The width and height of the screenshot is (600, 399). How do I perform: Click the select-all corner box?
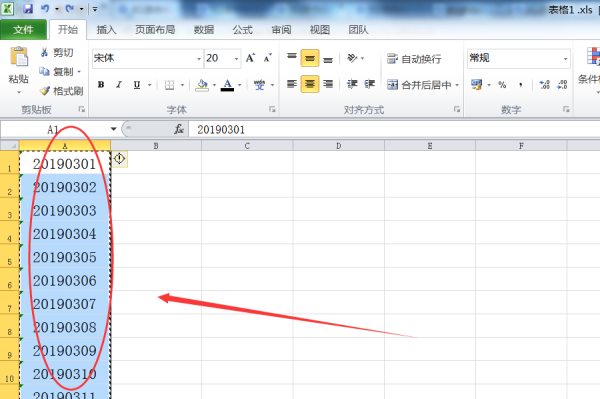[x=10, y=145]
